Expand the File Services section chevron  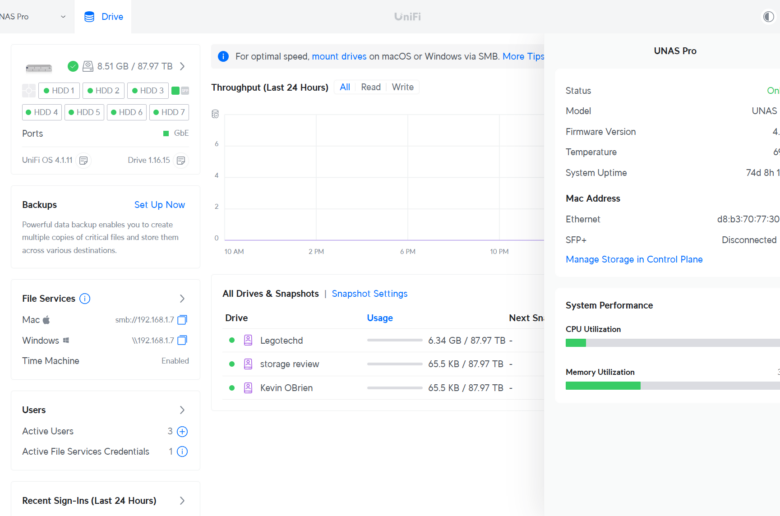[x=182, y=299]
